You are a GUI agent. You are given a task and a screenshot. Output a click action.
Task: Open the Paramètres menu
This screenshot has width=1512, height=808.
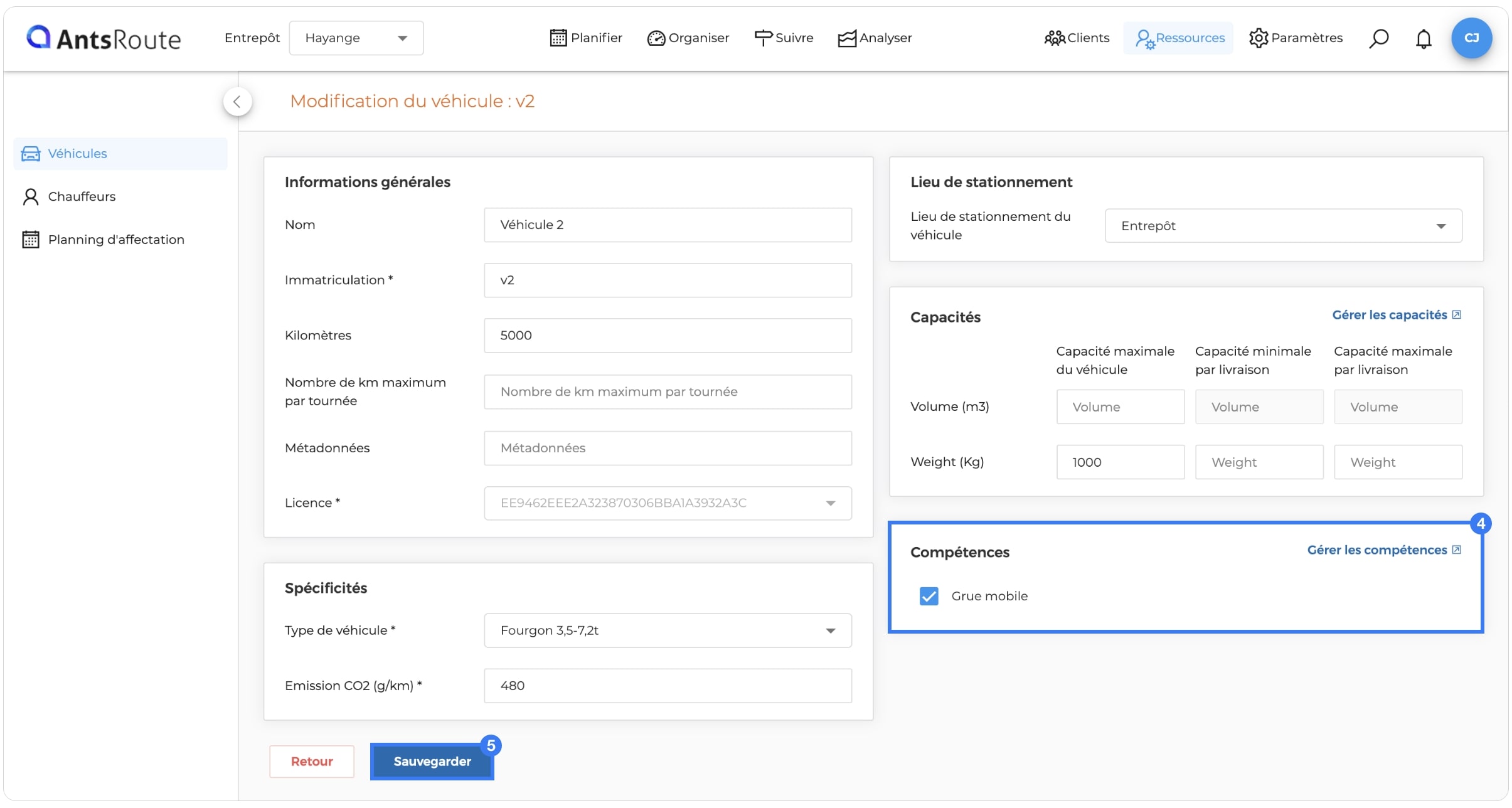tap(1296, 38)
